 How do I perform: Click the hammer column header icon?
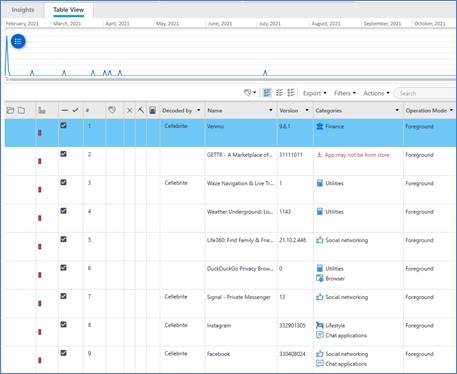tap(141, 110)
